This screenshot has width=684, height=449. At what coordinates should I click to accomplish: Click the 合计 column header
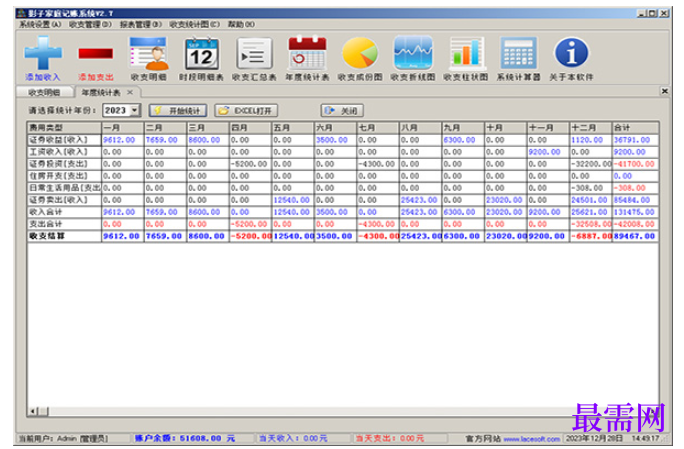pos(635,128)
